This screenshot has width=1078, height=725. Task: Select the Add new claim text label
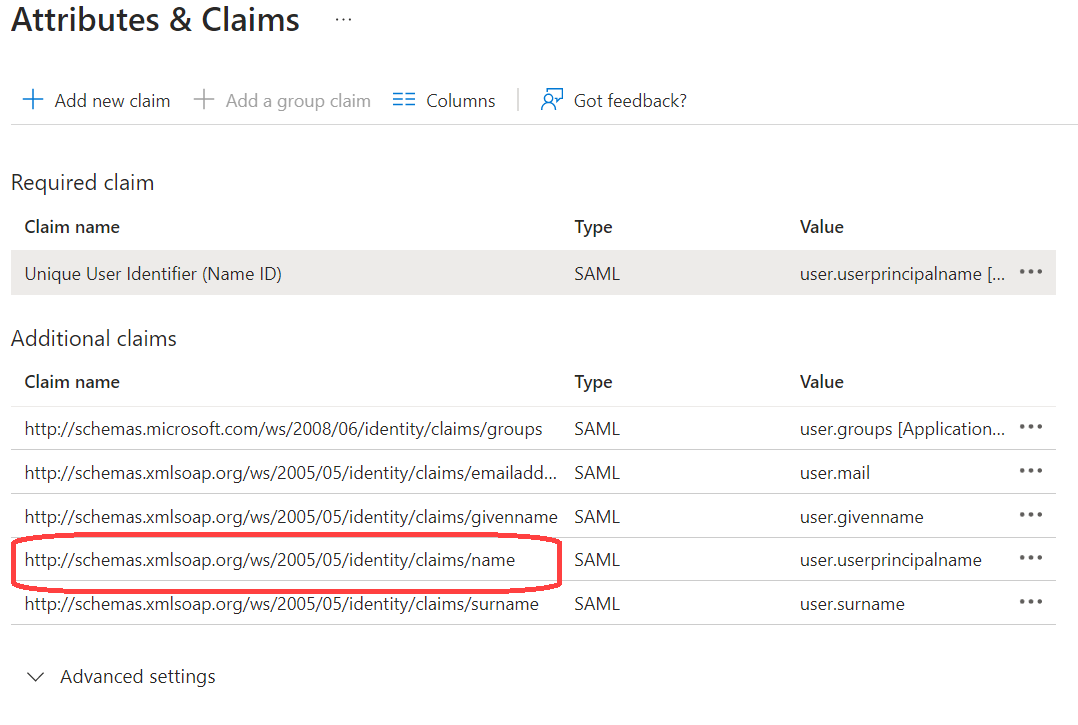pos(112,101)
